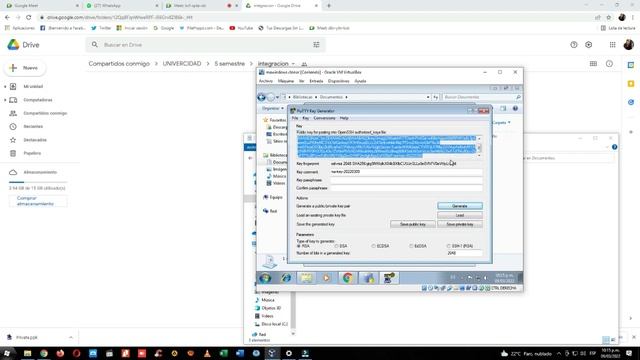This screenshot has width=640, height=360.
Task: Open Archivo menu in VirtualBox window
Action: [x=266, y=81]
